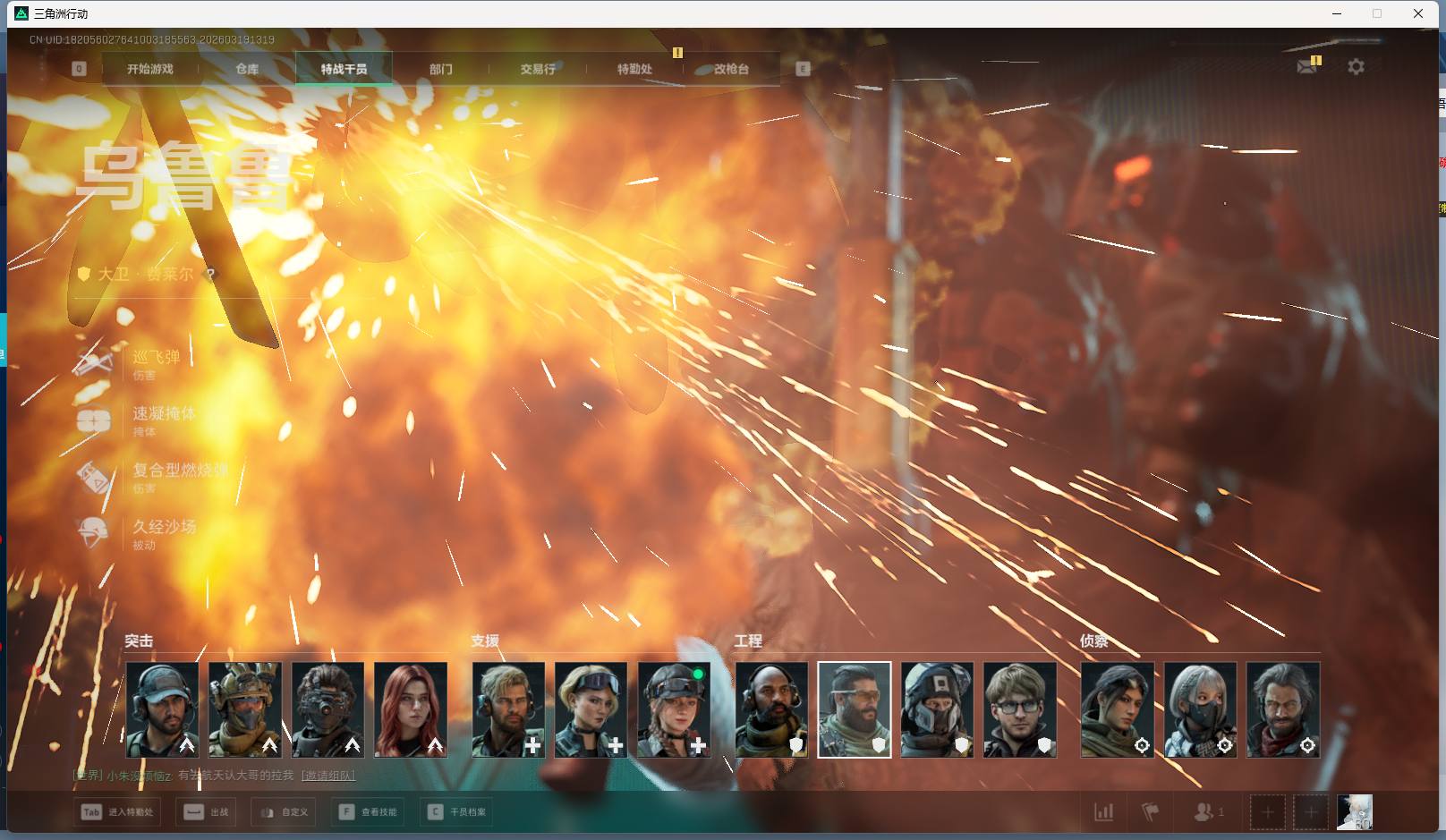Minimize the 三角洲行动 window
This screenshot has width=1446, height=840.
tap(1337, 13)
